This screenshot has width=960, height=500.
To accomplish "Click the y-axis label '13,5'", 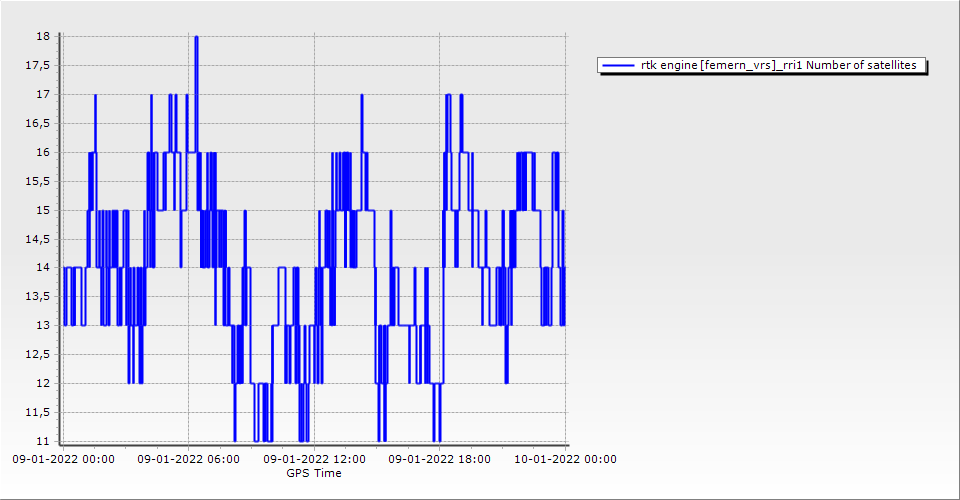I will coord(38,297).
